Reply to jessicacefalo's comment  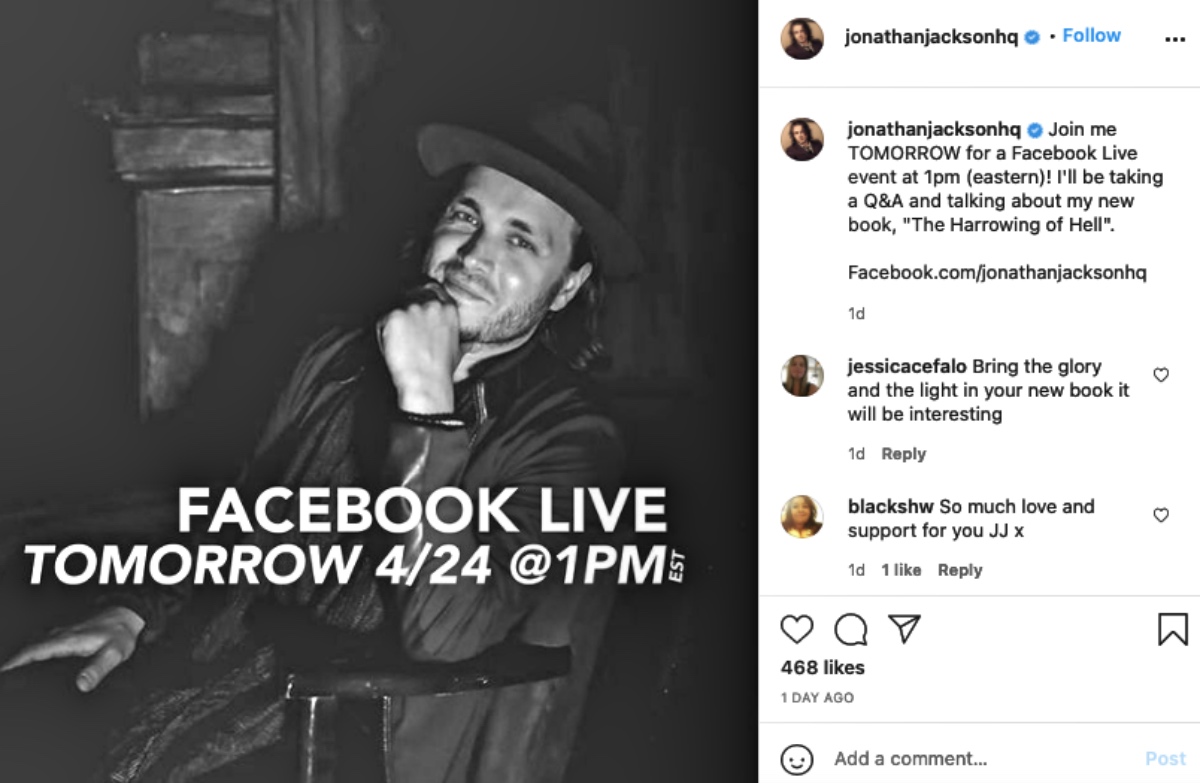[x=904, y=454]
